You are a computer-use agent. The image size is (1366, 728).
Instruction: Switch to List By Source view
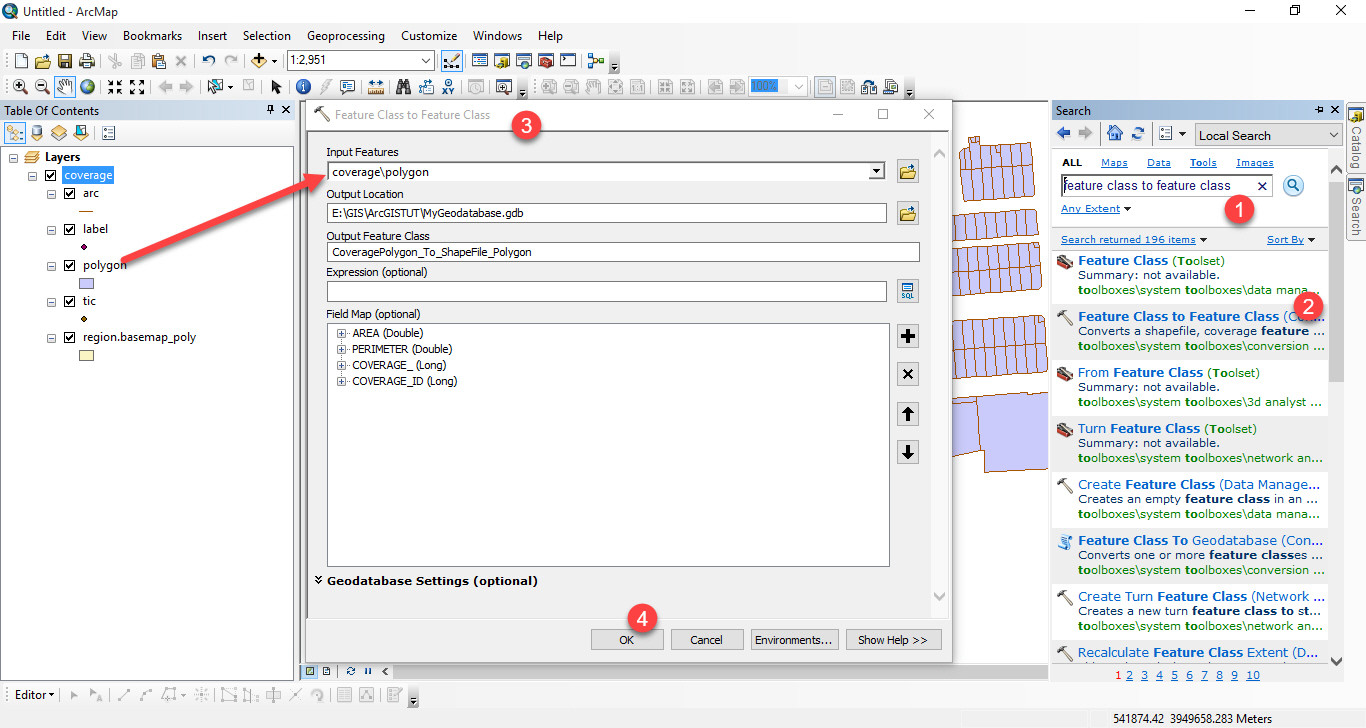coord(37,132)
